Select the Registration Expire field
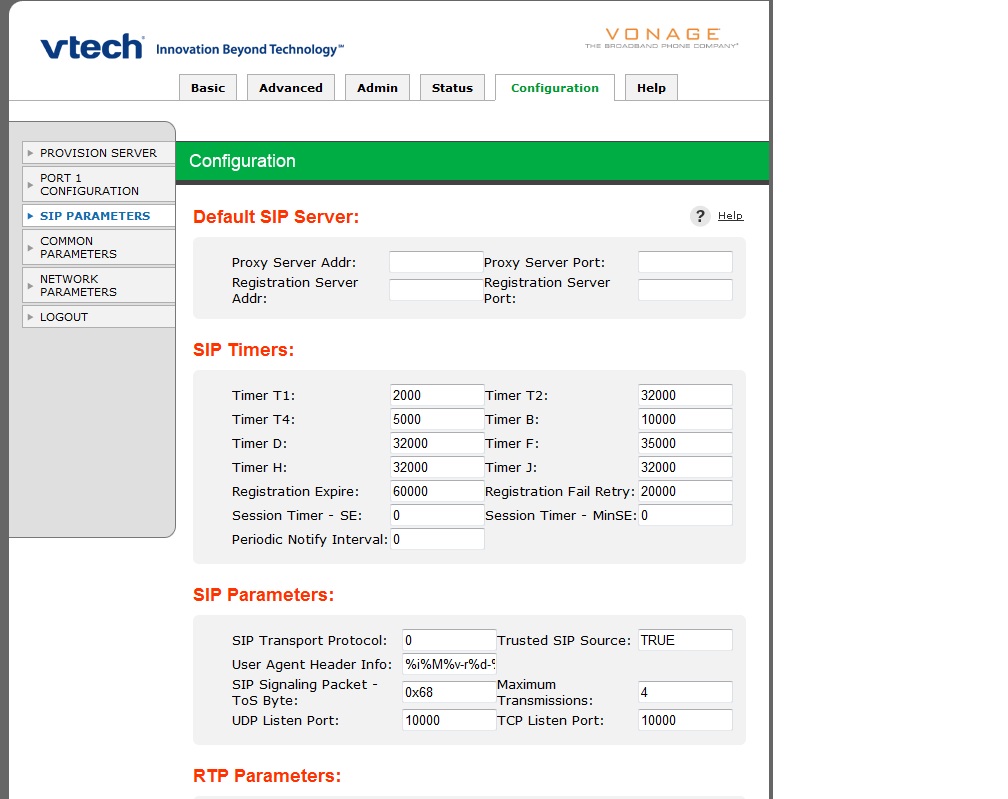Viewport: 1008px width, 799px height. 437,492
